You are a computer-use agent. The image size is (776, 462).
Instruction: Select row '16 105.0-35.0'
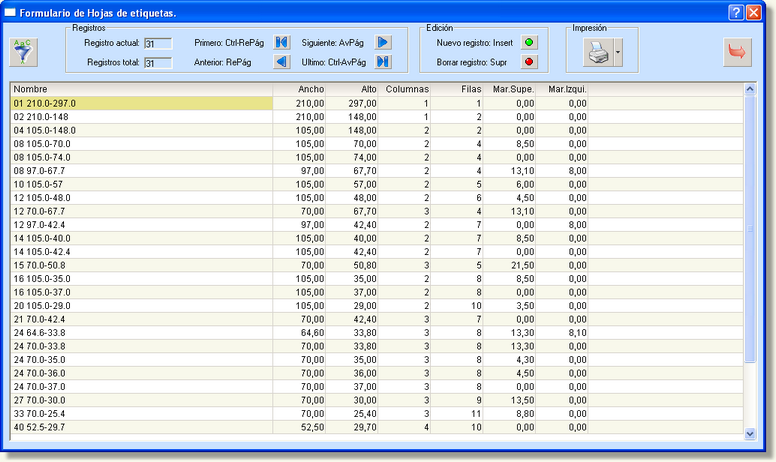tap(377, 278)
